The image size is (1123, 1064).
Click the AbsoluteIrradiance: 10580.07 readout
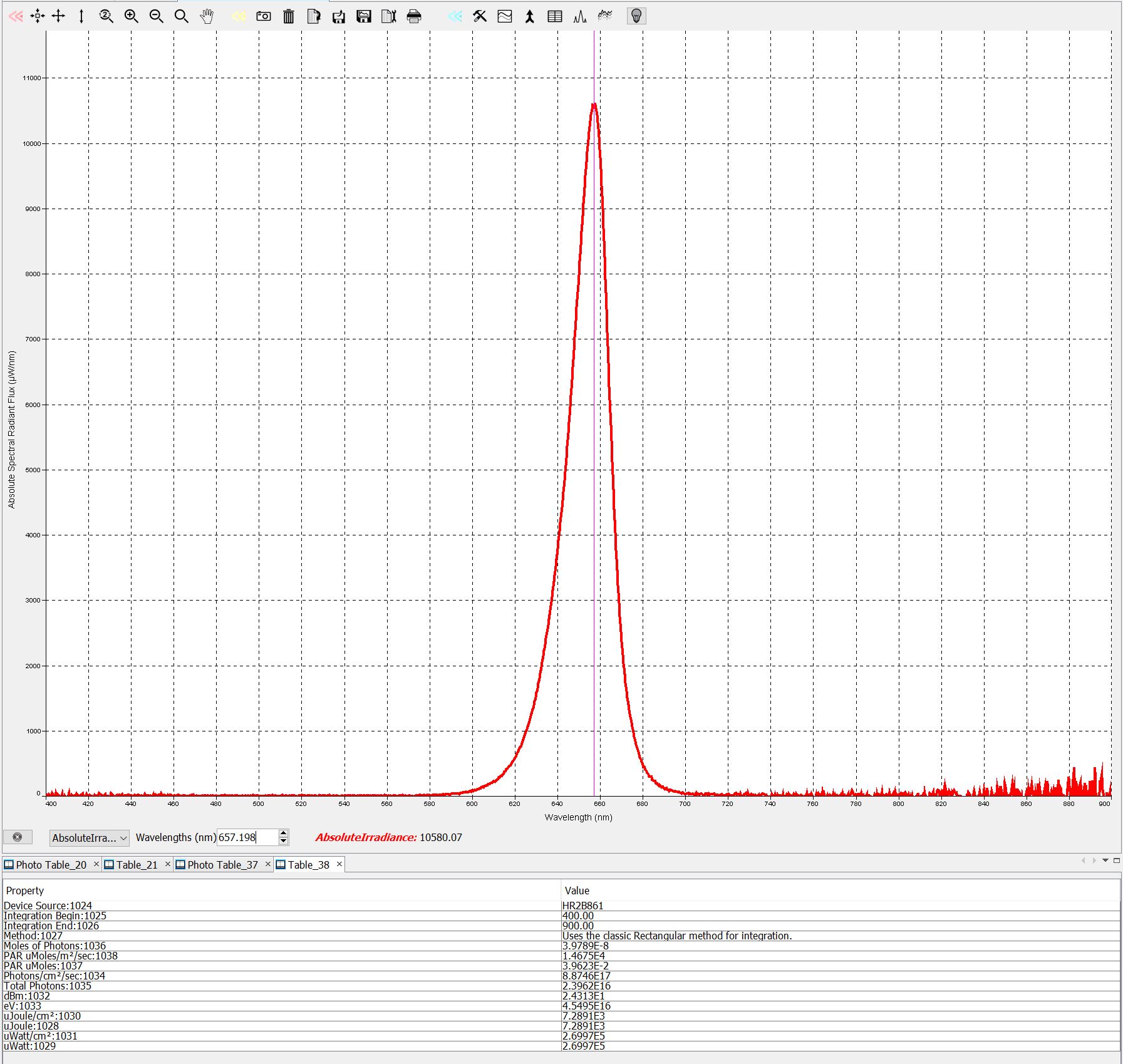click(388, 837)
